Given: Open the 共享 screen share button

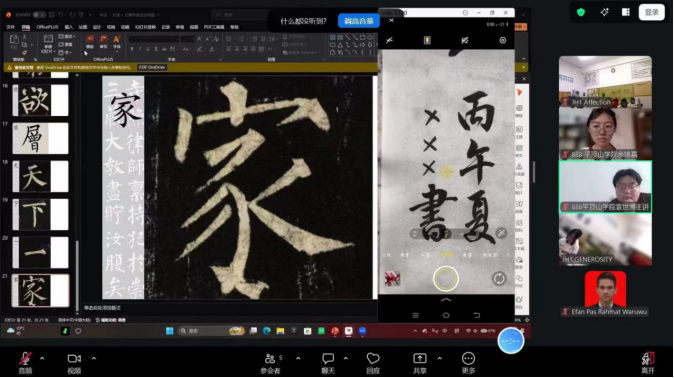Looking at the screenshot, I should click(420, 358).
